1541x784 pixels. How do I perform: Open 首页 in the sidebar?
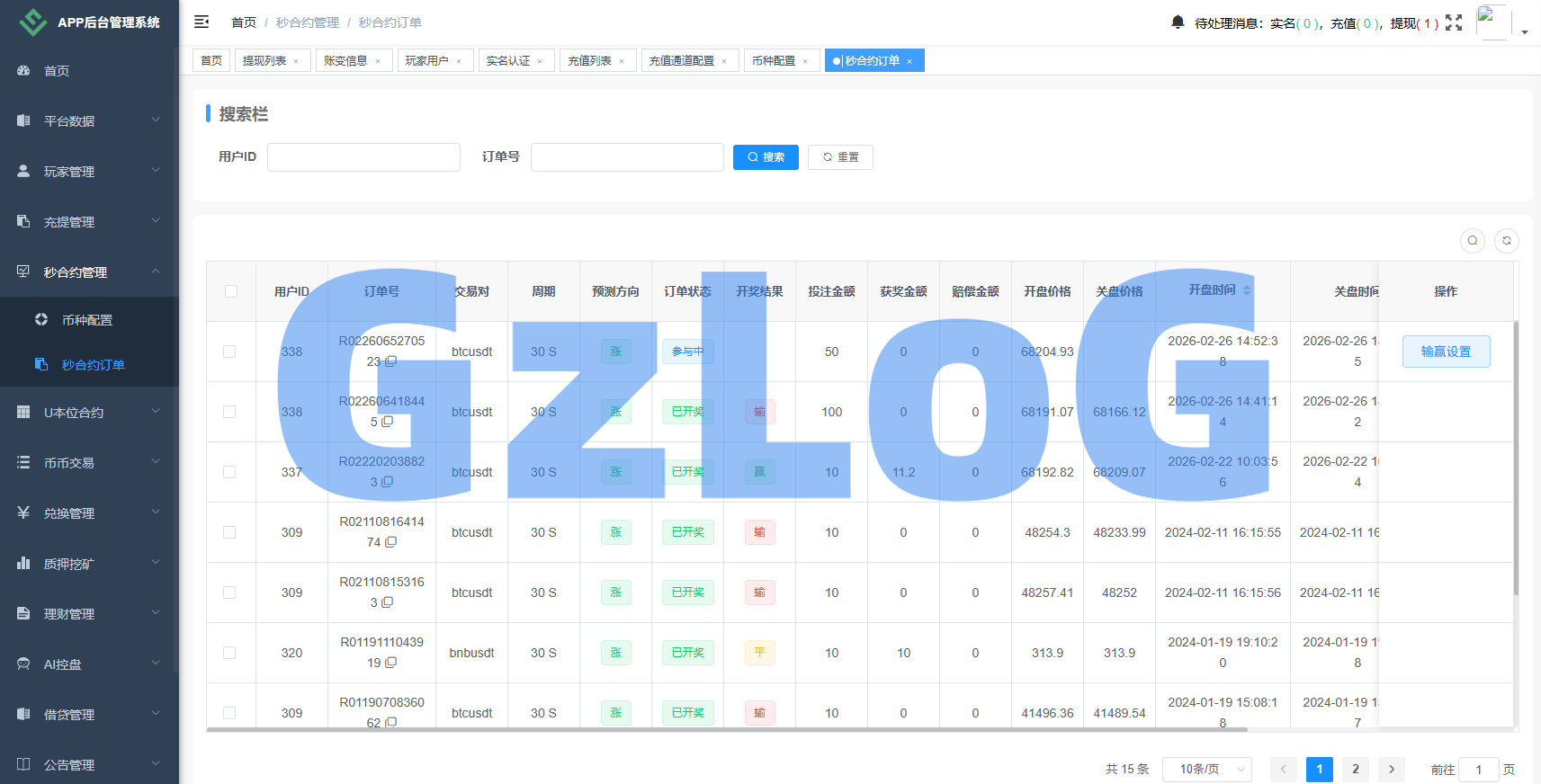coord(89,70)
